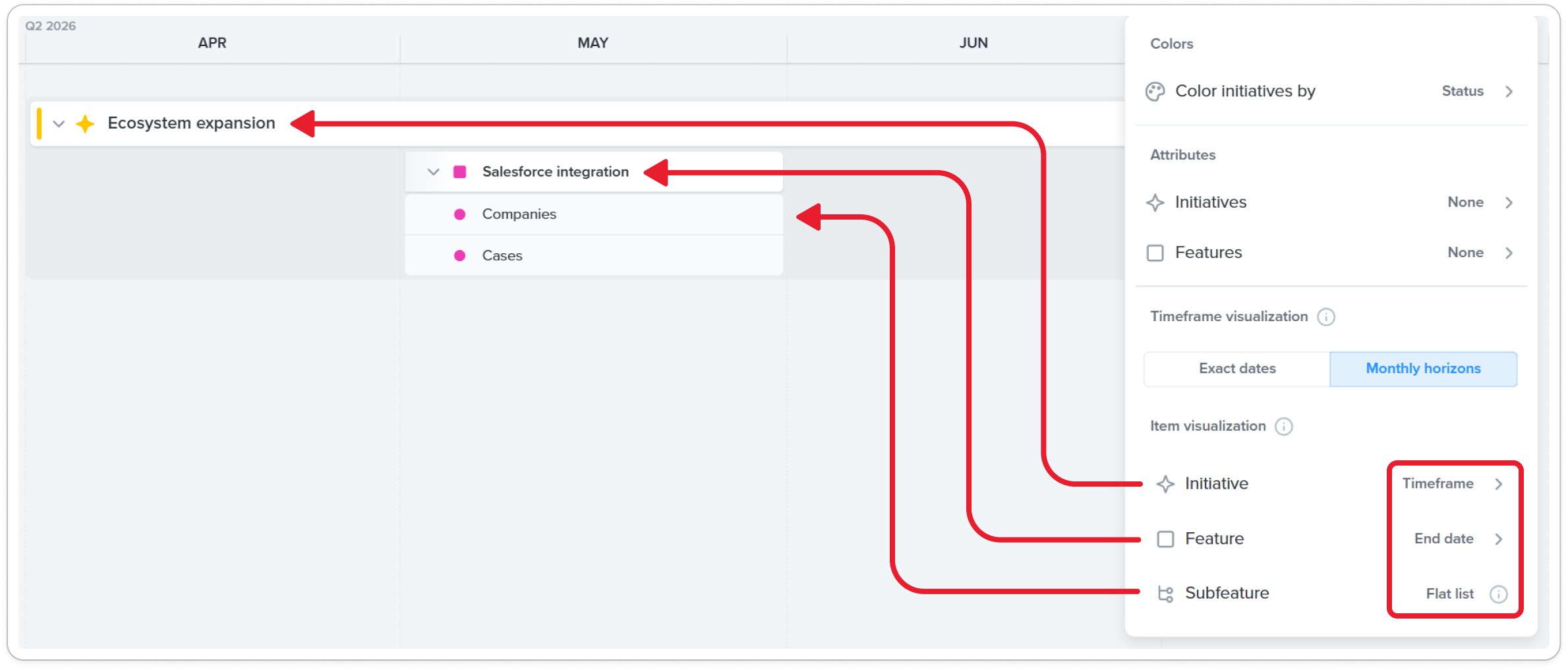Click the info icon beside Item visualization
The width and height of the screenshot is (1568, 670).
click(x=1283, y=427)
